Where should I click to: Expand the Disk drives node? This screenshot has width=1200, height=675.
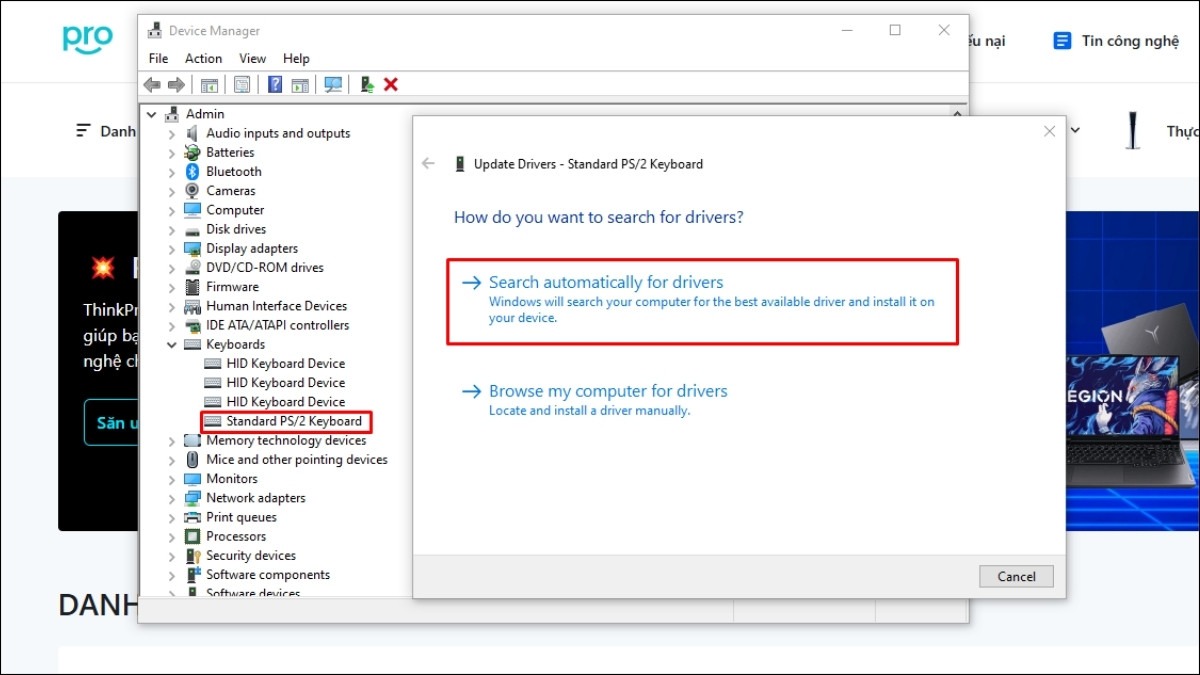(x=172, y=230)
